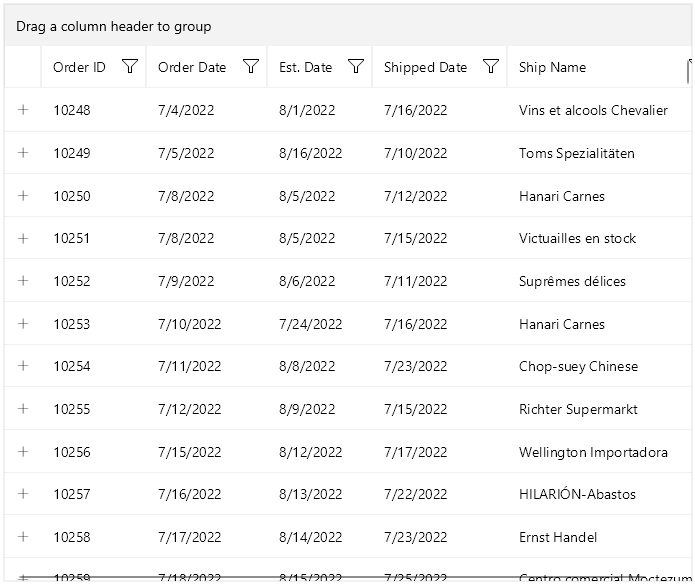The height and width of the screenshot is (585, 695).
Task: Sort by the Order Date column header
Action: coord(192,67)
